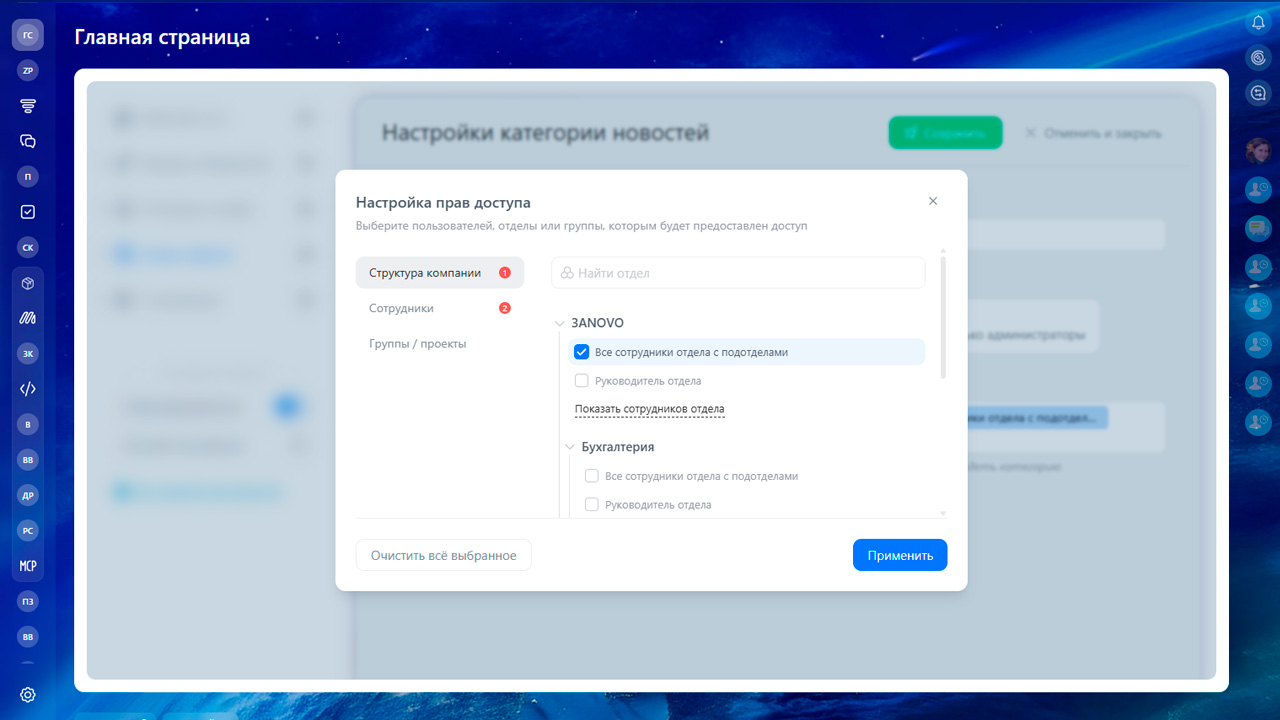Open the tasks checkmark icon in the sidebar
Image resolution: width=1280 pixels, height=720 pixels.
point(28,212)
